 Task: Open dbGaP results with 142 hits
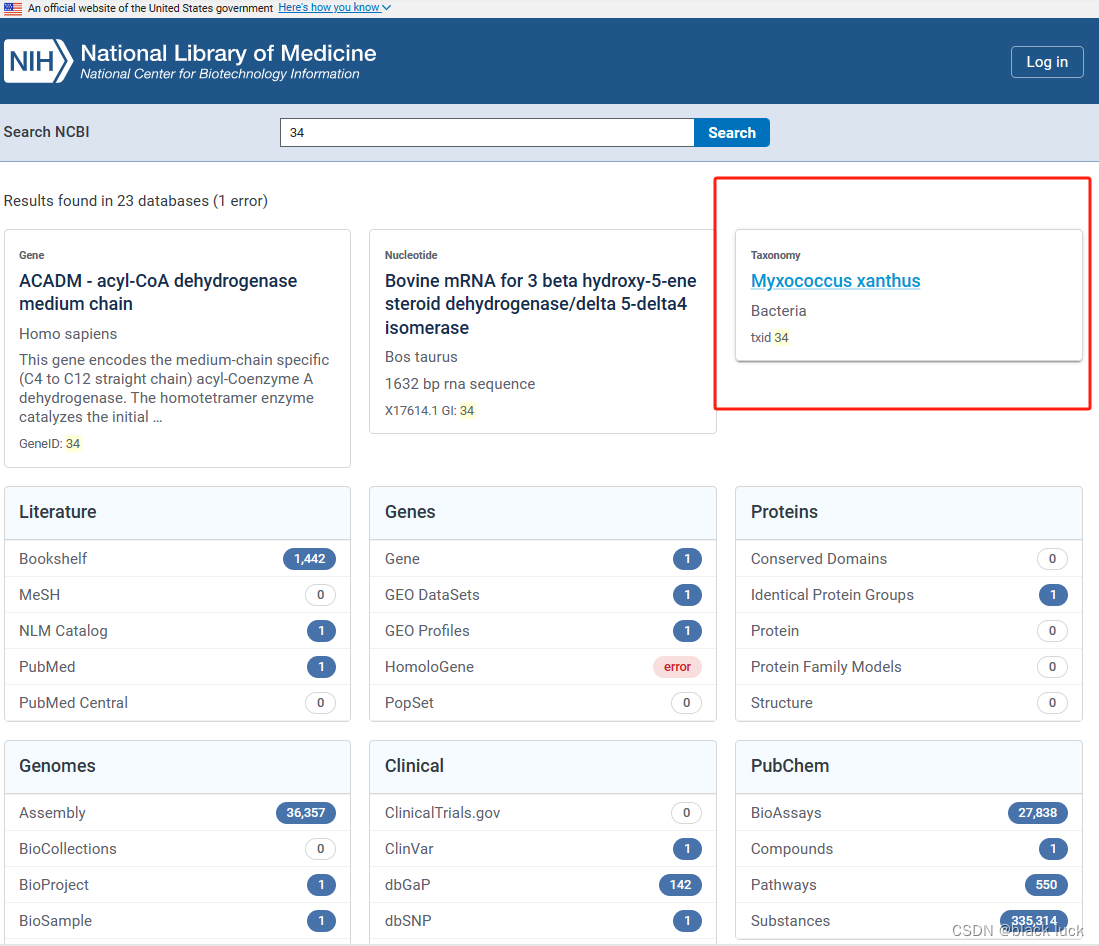(x=542, y=885)
